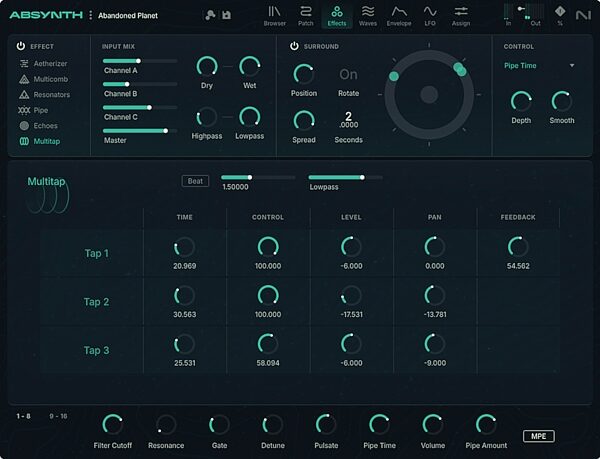Click the Input Mix Highpass knob
Screen dimensions: 600x459
pos(207,117)
